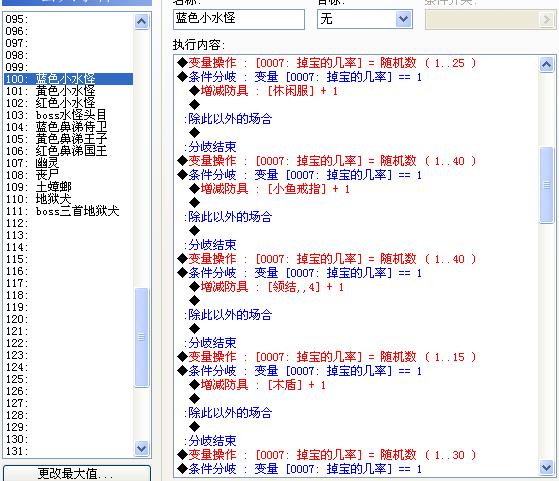Click the command list scroll up arrow
The image size is (559, 481).
pos(547,64)
